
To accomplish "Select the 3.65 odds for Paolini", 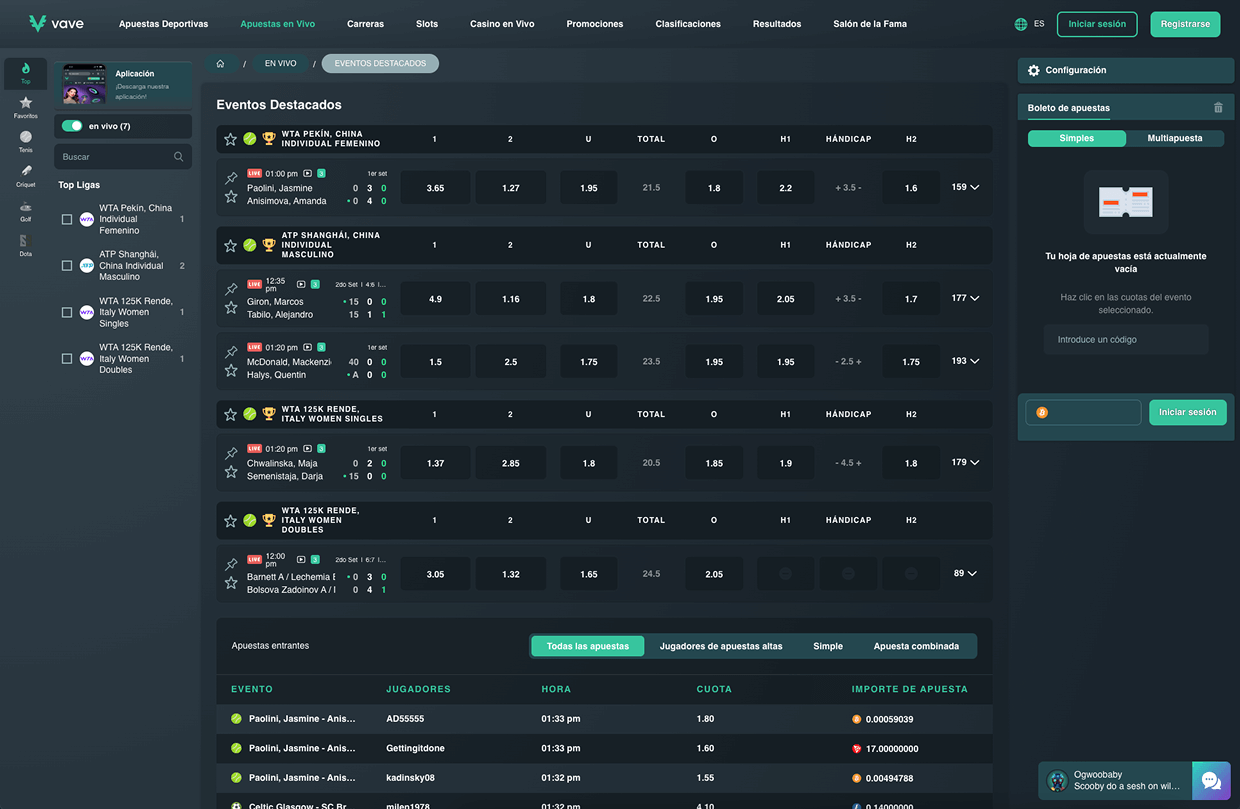I will pyautogui.click(x=435, y=188).
